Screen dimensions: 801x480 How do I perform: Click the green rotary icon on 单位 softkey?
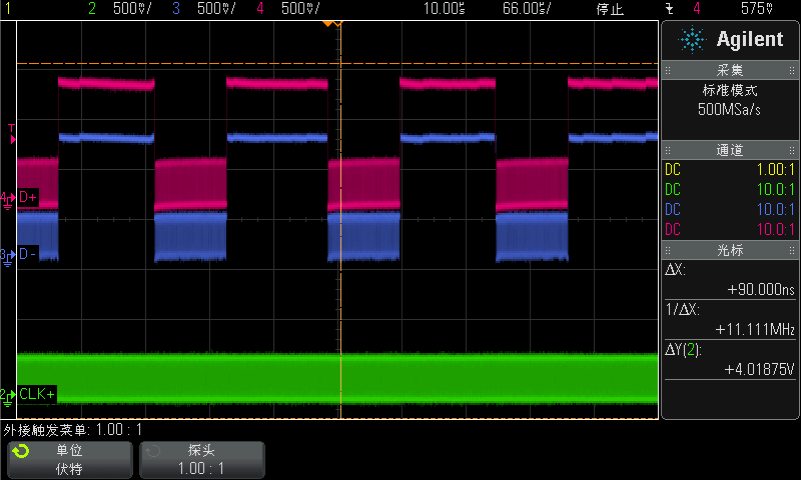[19, 451]
